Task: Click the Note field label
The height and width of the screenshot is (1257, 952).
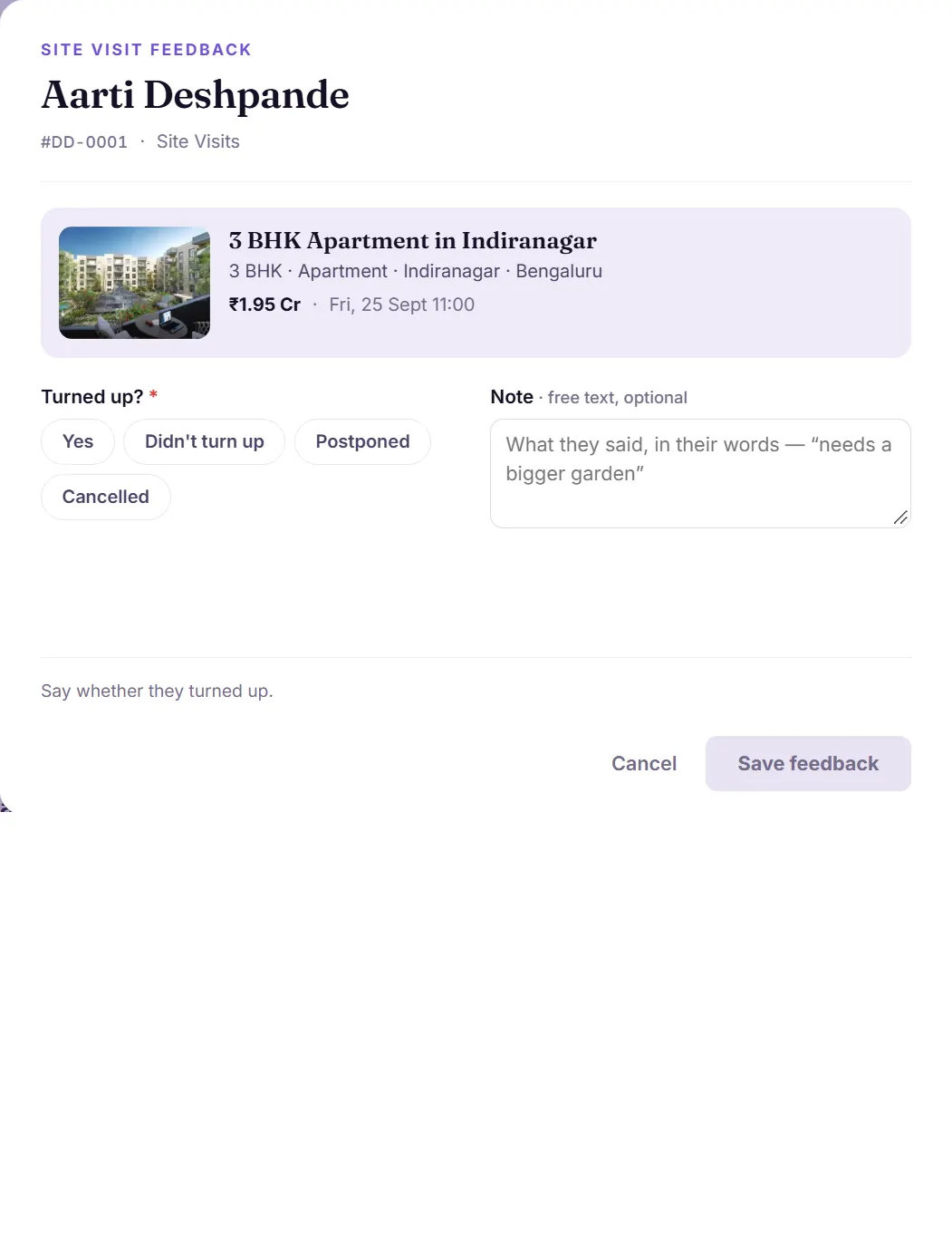Action: click(x=512, y=397)
